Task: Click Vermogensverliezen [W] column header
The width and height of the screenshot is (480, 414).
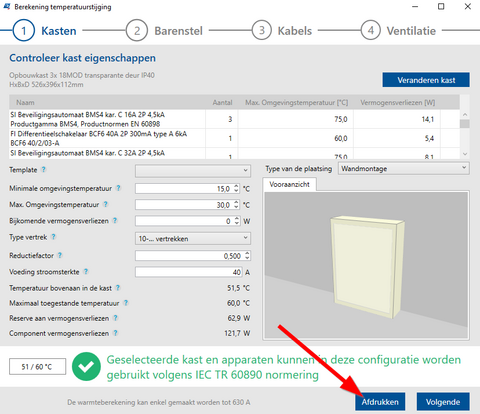Action: pos(397,103)
